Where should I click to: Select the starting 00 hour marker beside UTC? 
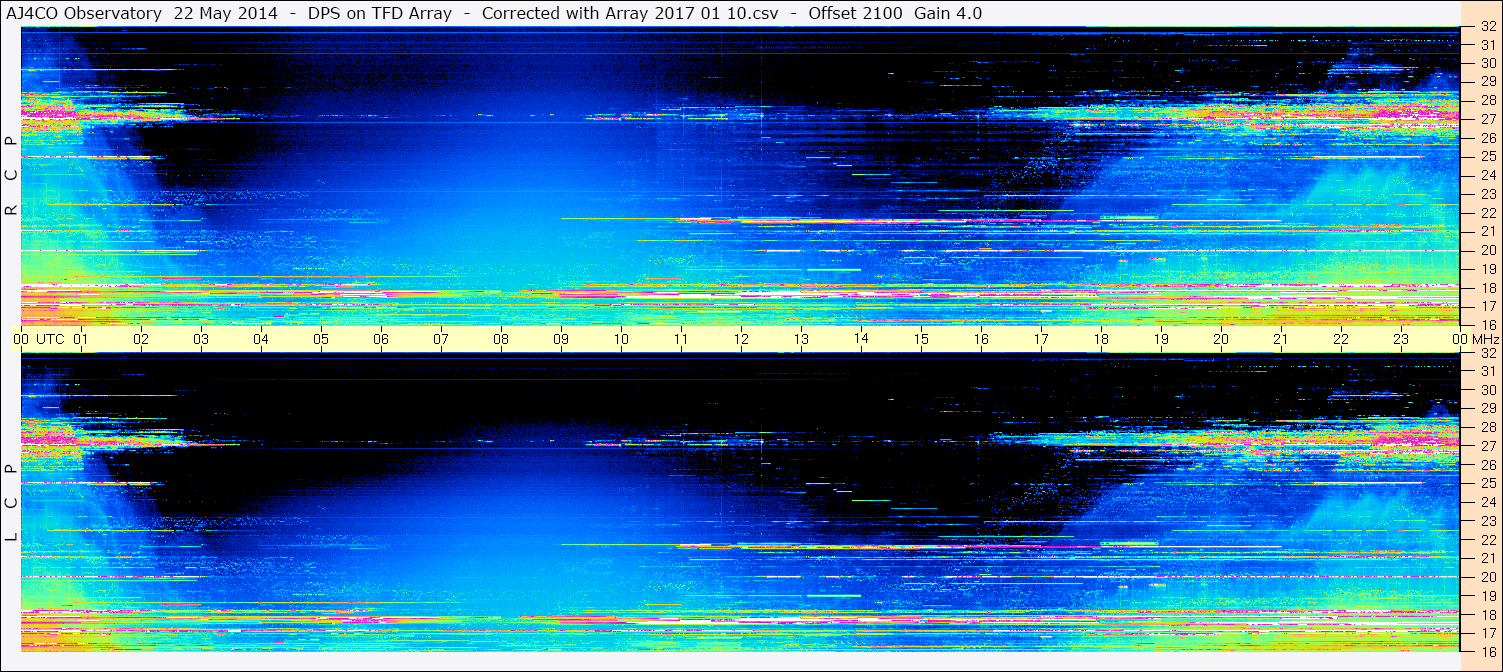[21, 339]
